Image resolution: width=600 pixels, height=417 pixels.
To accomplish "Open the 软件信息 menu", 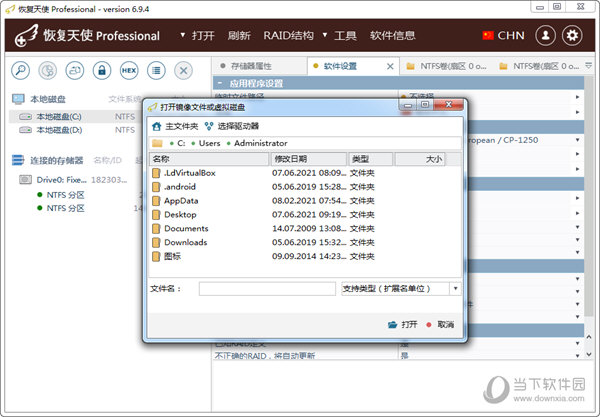I will pyautogui.click(x=393, y=36).
